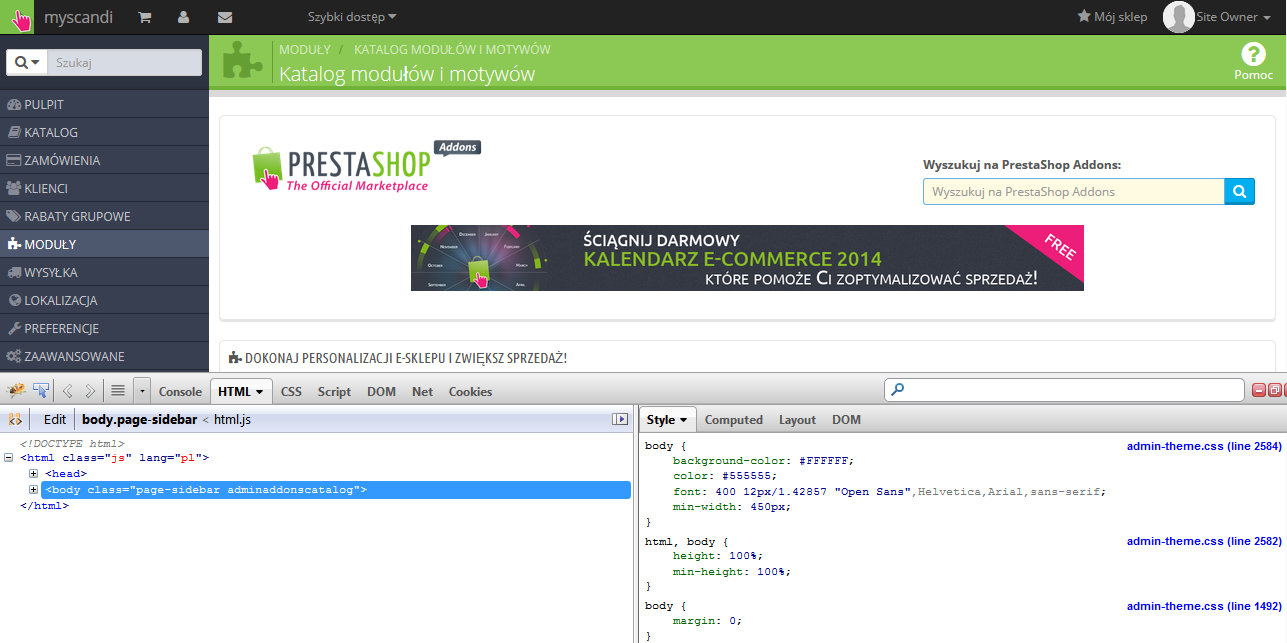This screenshot has height=643, width=1287.
Task: Open the customer (person) icon notifications
Action: [184, 17]
